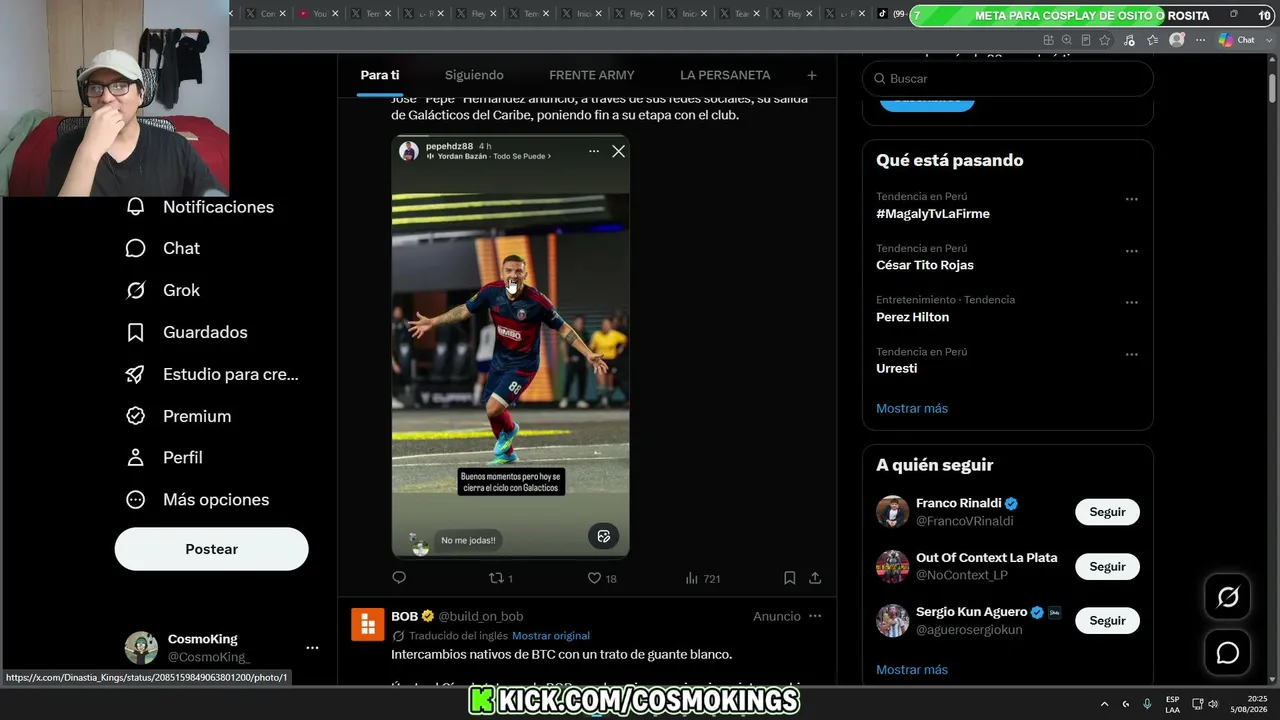Click Mostrar más under trends
This screenshot has height=720, width=1280.
pos(912,408)
